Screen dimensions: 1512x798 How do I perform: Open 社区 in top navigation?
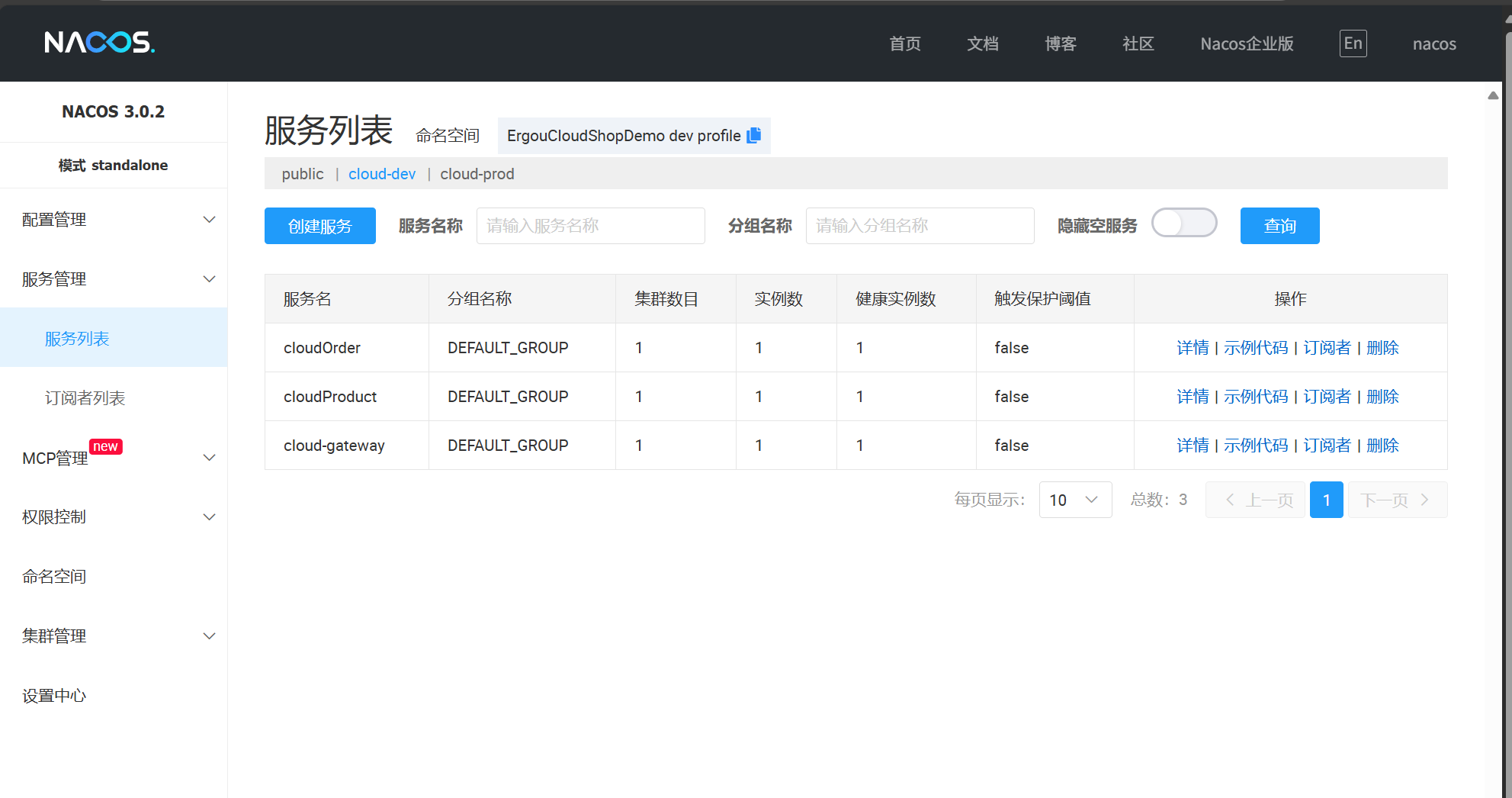click(x=1138, y=43)
